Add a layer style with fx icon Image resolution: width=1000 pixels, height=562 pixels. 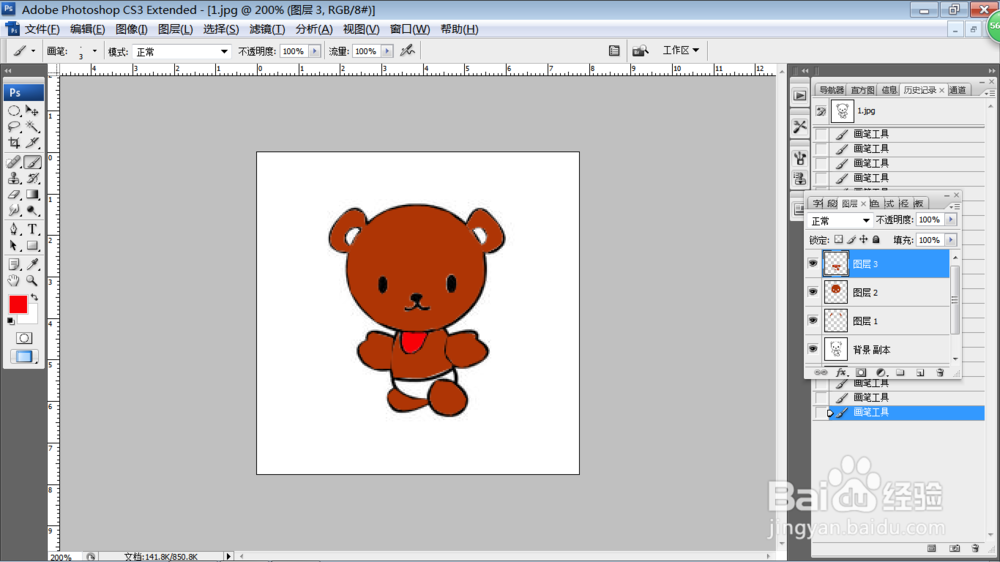(x=841, y=373)
